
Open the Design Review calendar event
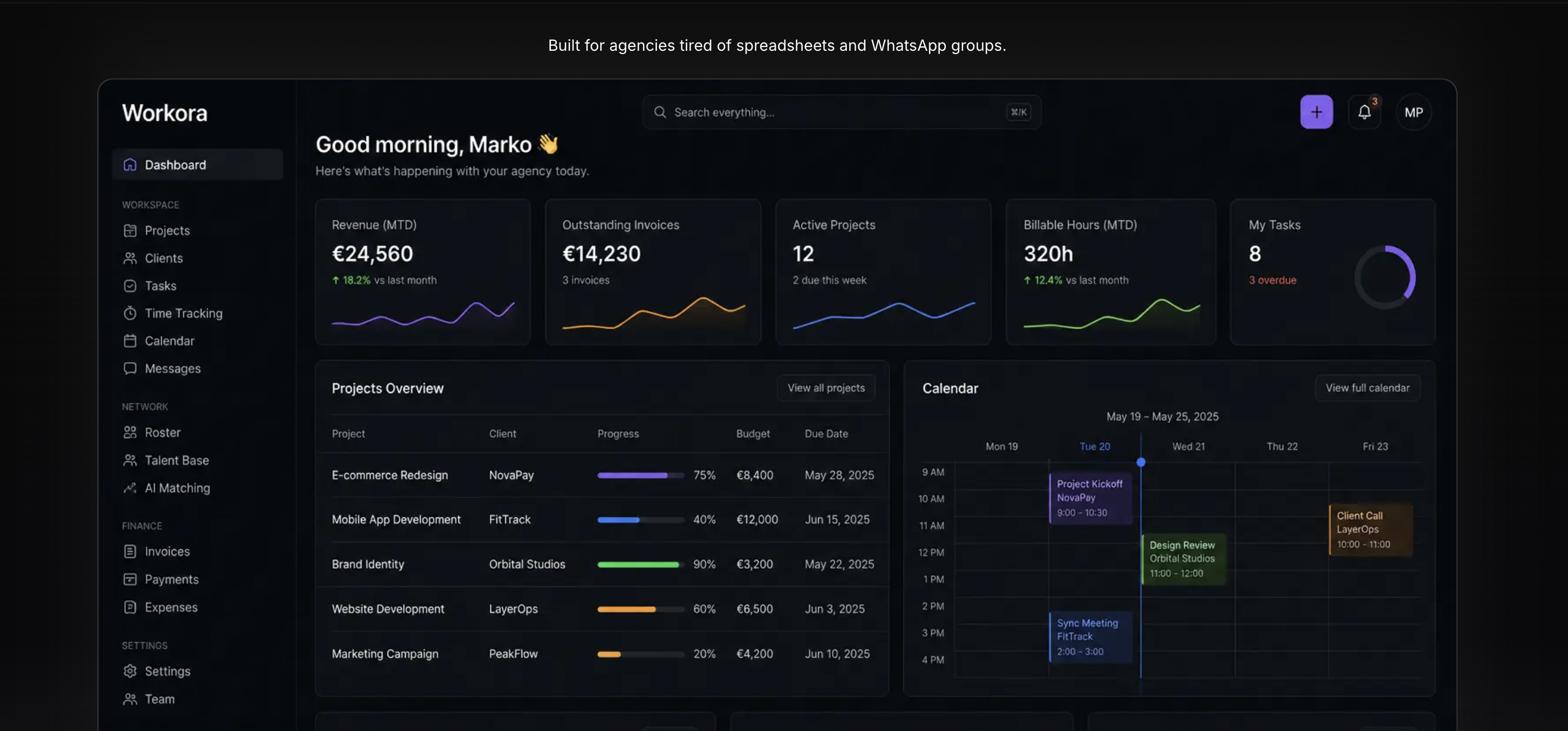(1183, 559)
